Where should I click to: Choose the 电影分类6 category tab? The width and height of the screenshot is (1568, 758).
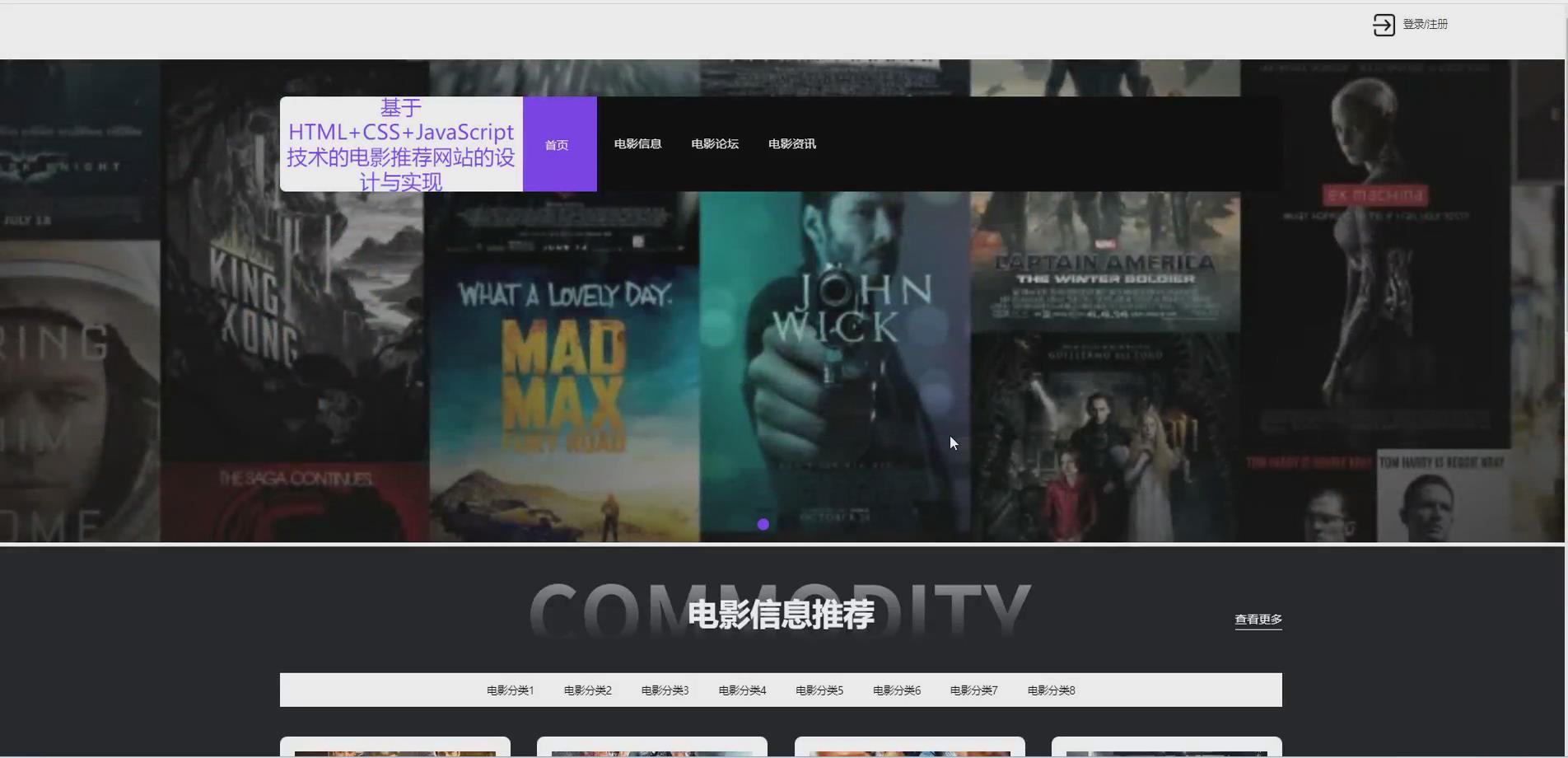(x=897, y=690)
